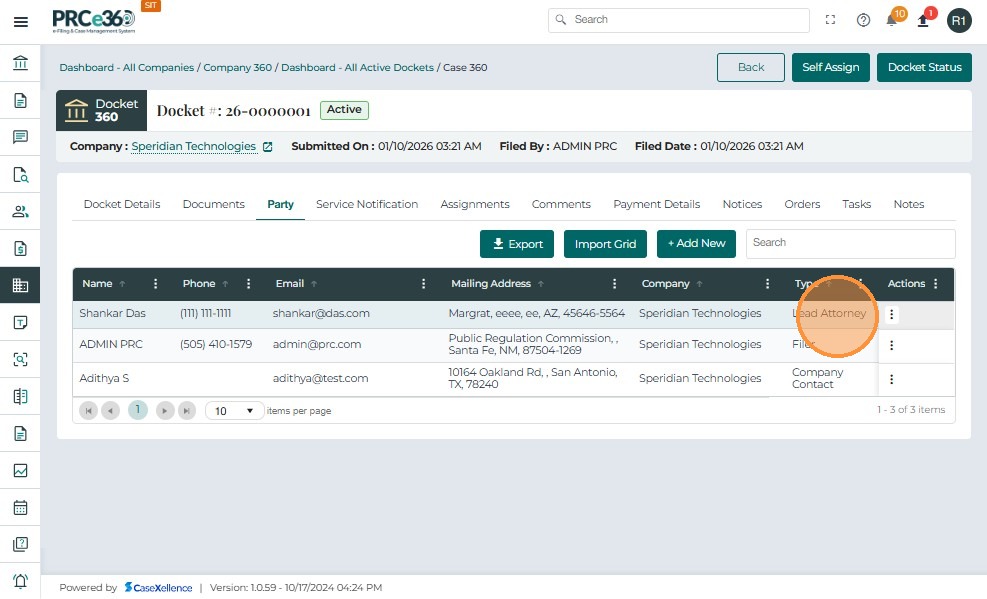
Task: Open Mailing Address column options menu
Action: click(614, 284)
